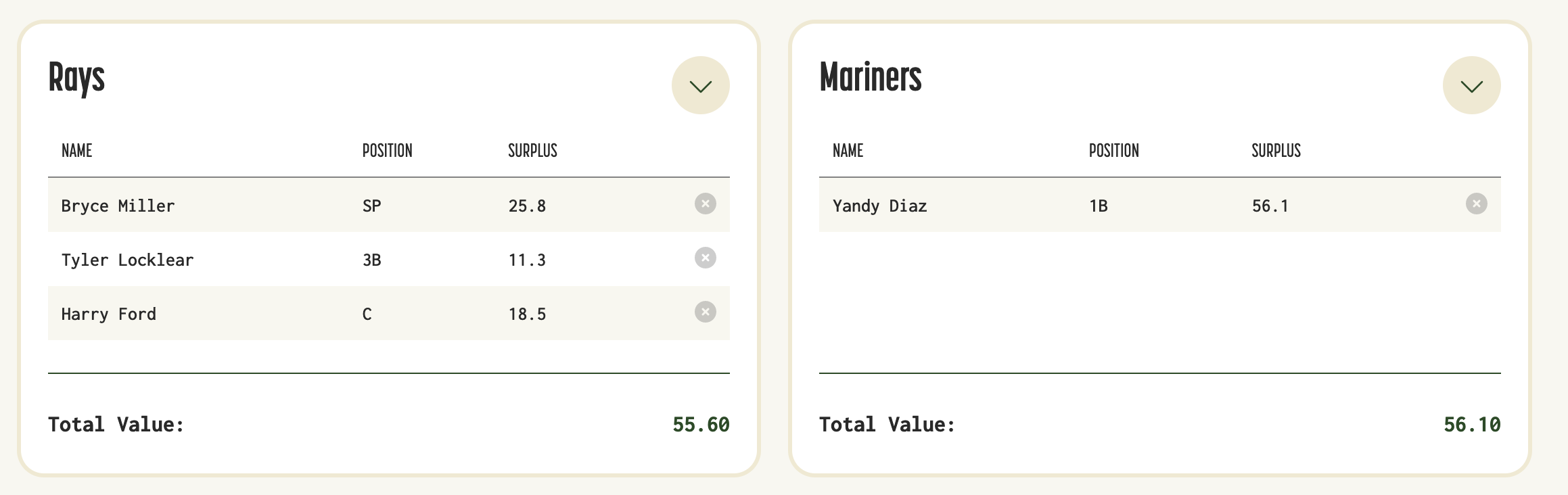Image resolution: width=1568 pixels, height=495 pixels.
Task: Click Yandy Diaz's name in Mariners list
Action: click(879, 206)
